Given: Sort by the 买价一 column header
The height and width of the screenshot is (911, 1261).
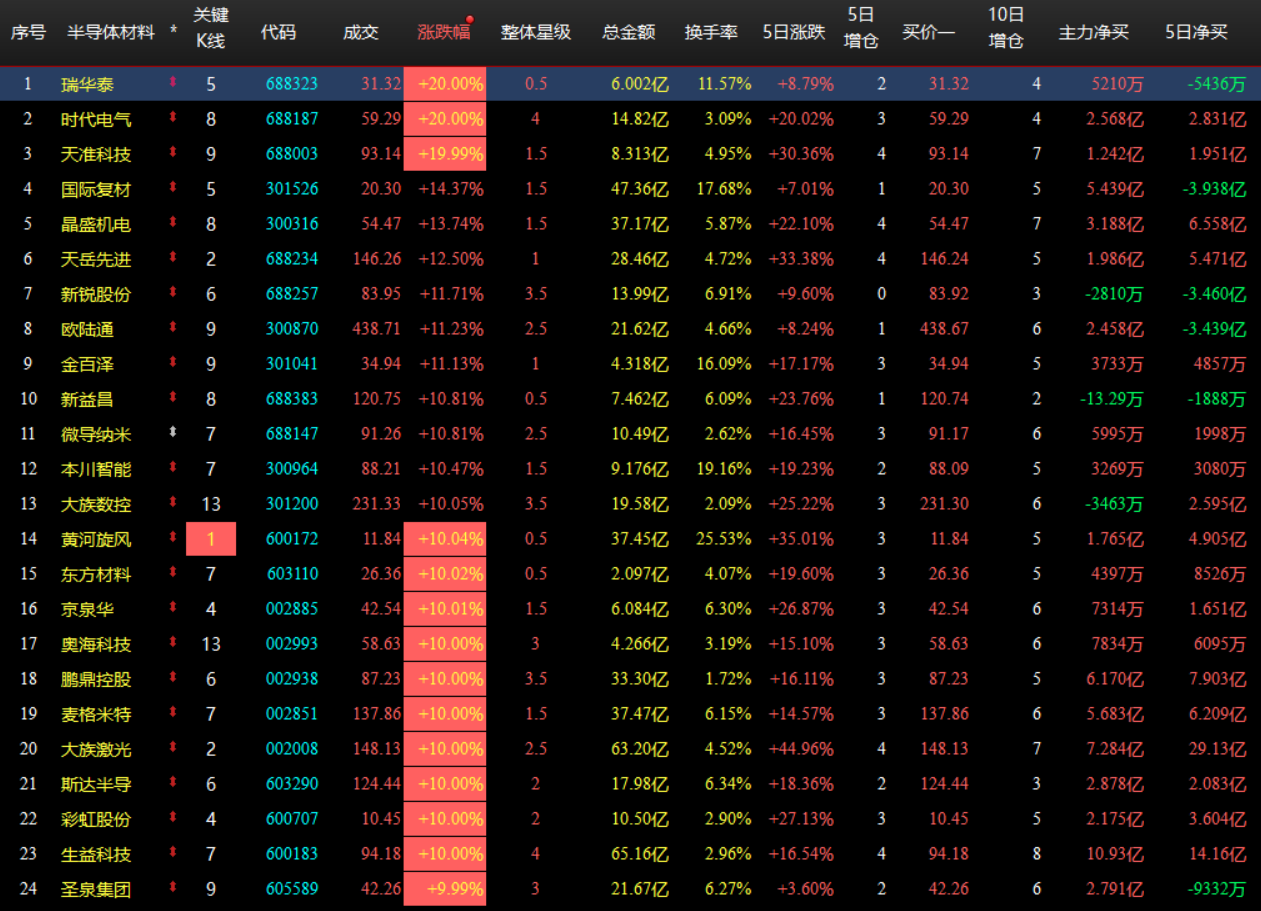Looking at the screenshot, I should (929, 32).
